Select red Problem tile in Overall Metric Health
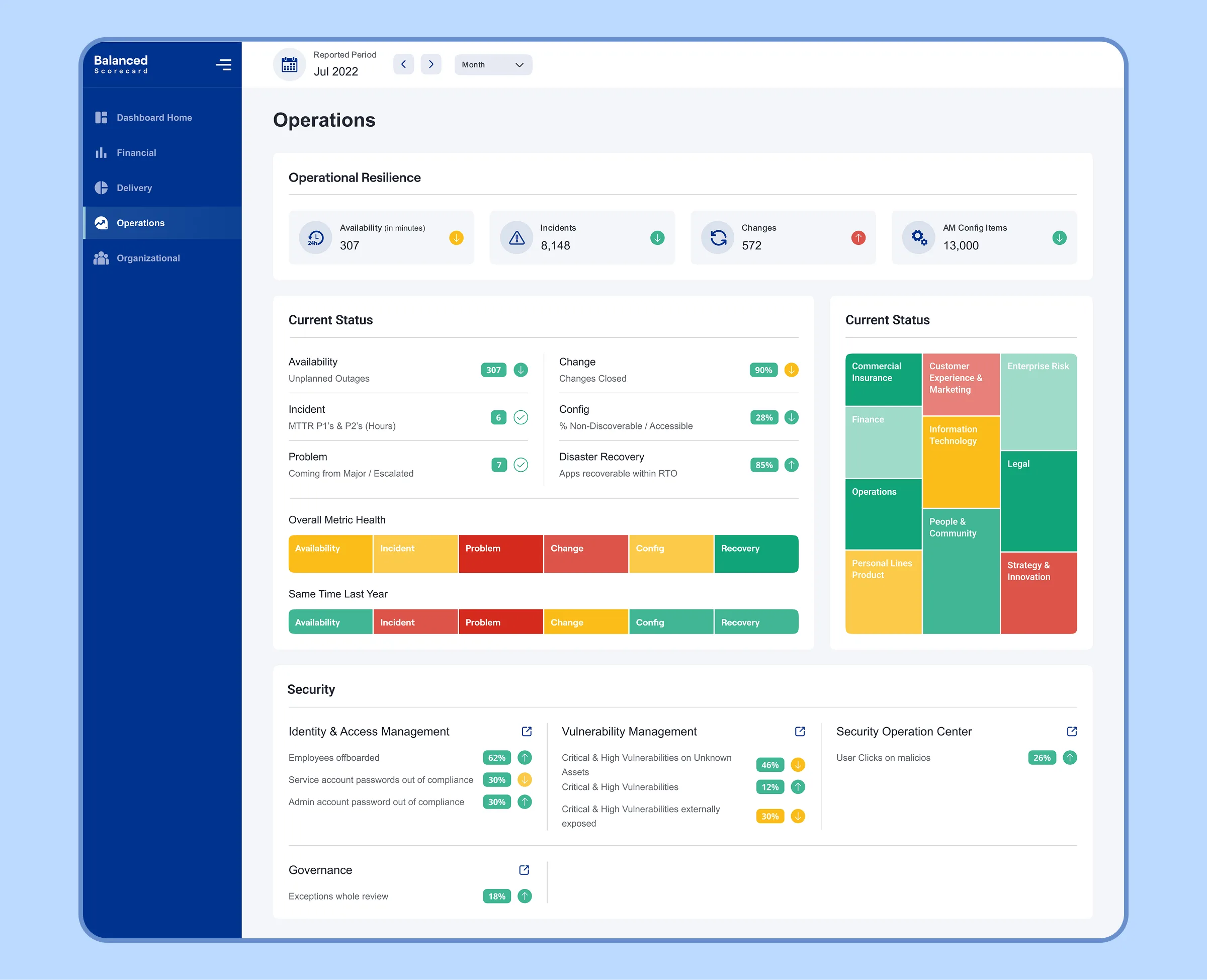Image resolution: width=1207 pixels, height=980 pixels. coord(501,554)
